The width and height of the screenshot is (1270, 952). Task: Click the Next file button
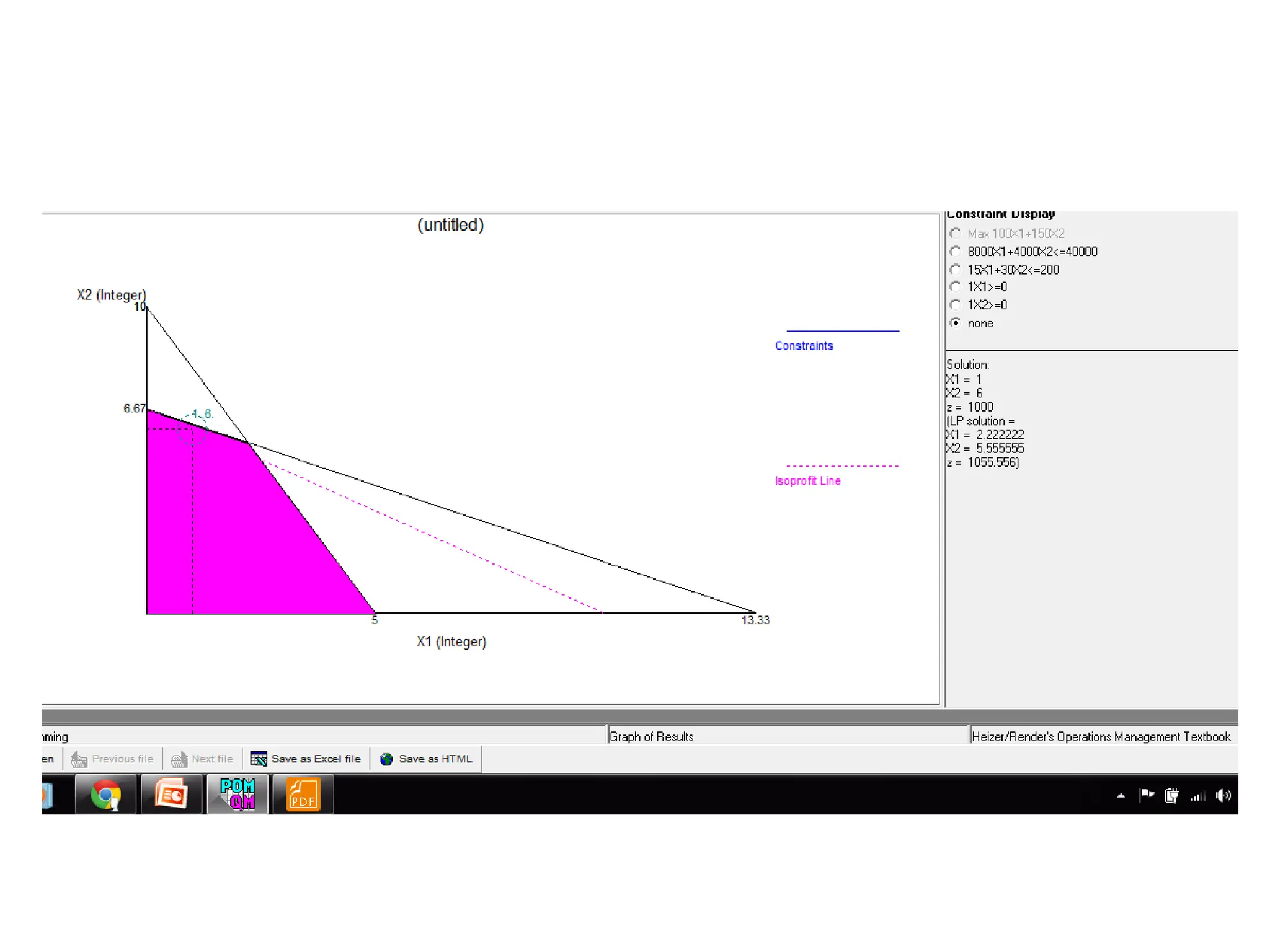click(x=203, y=759)
